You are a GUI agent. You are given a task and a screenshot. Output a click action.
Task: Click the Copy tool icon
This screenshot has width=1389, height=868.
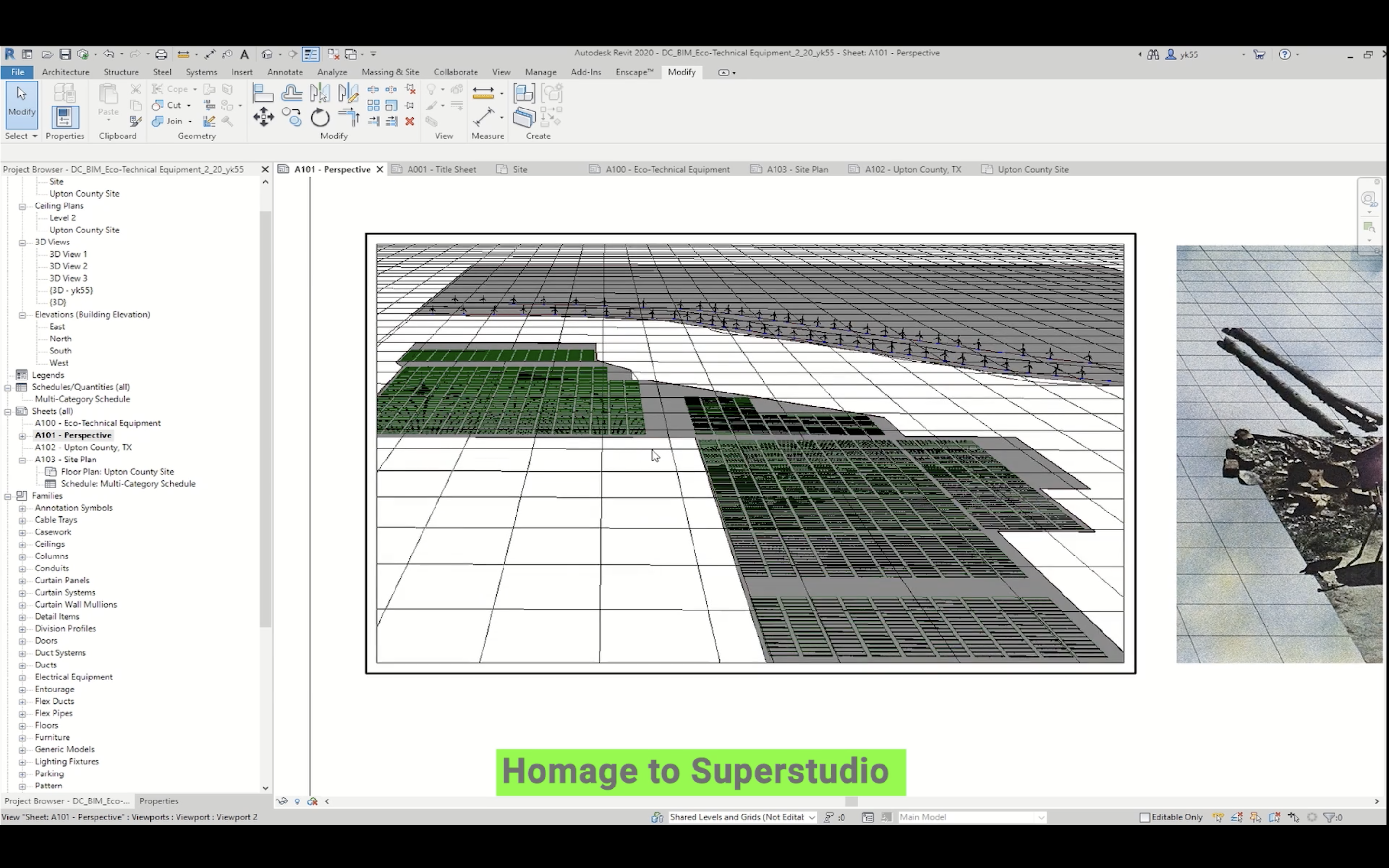pos(292,118)
